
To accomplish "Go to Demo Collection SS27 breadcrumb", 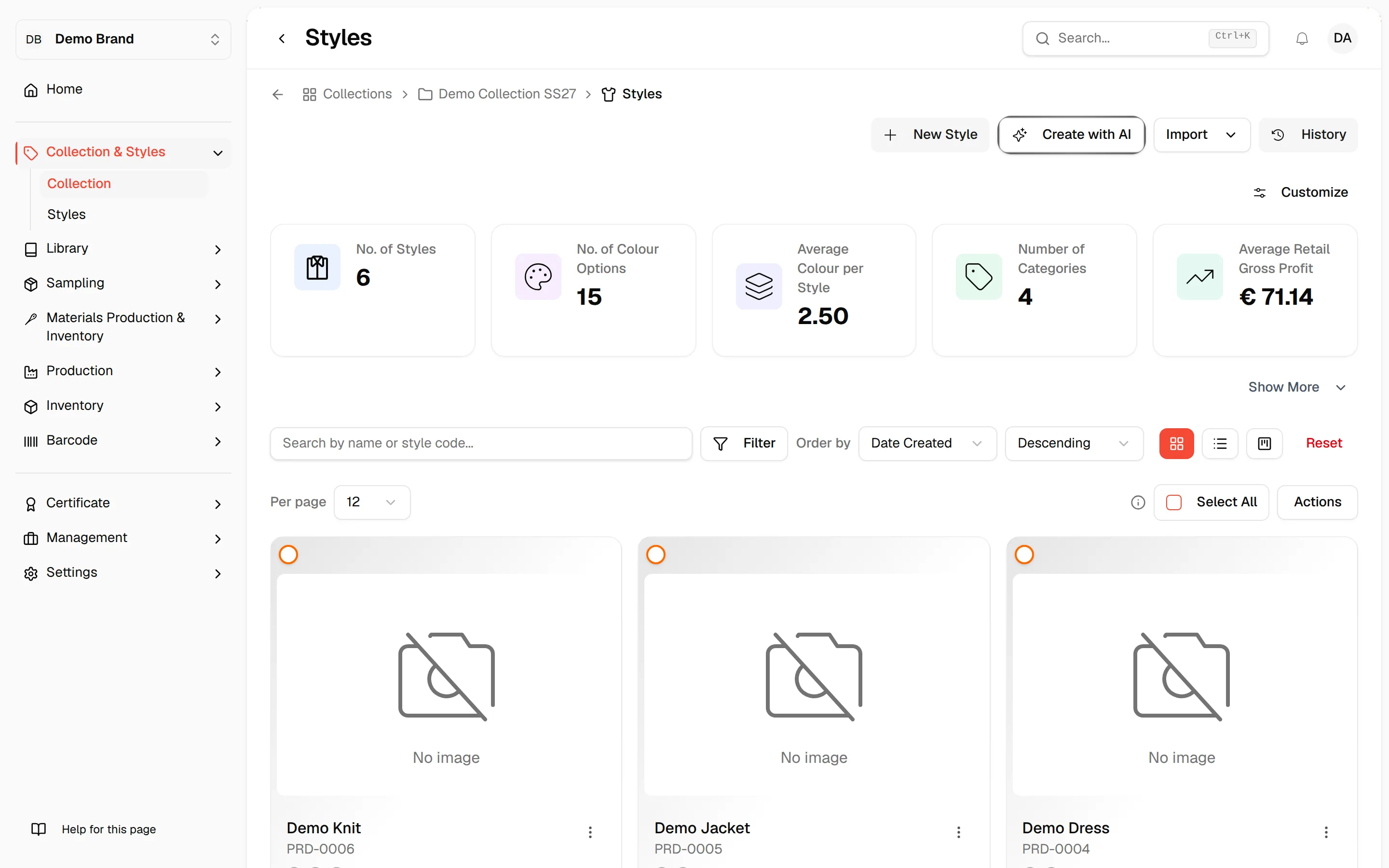I will click(497, 94).
